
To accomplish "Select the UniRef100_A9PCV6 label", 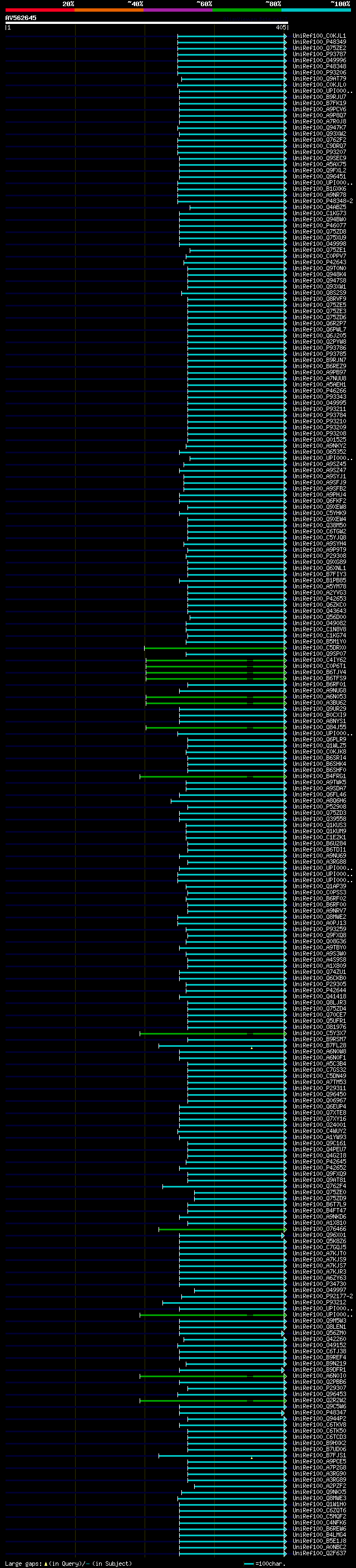I will 319,109.
